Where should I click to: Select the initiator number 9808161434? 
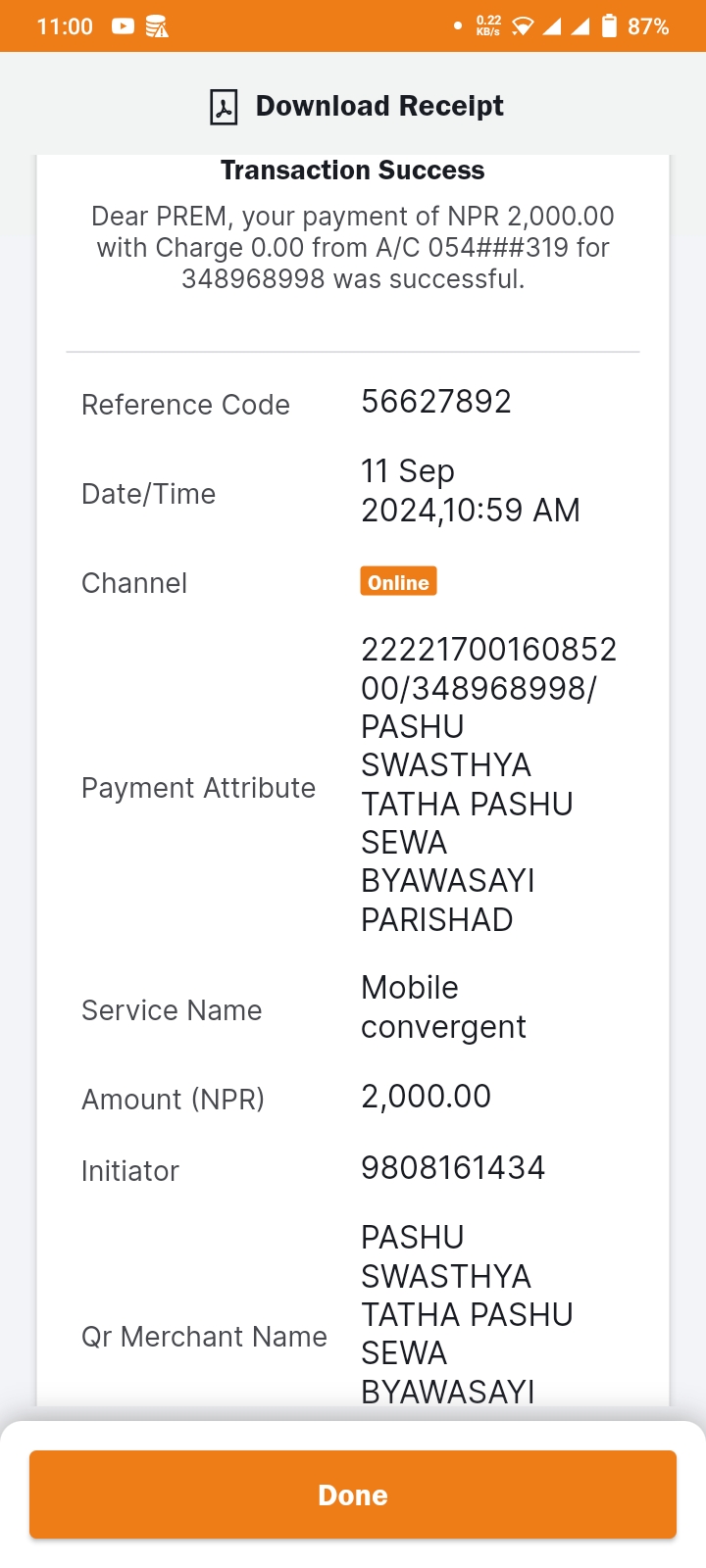tap(453, 1168)
